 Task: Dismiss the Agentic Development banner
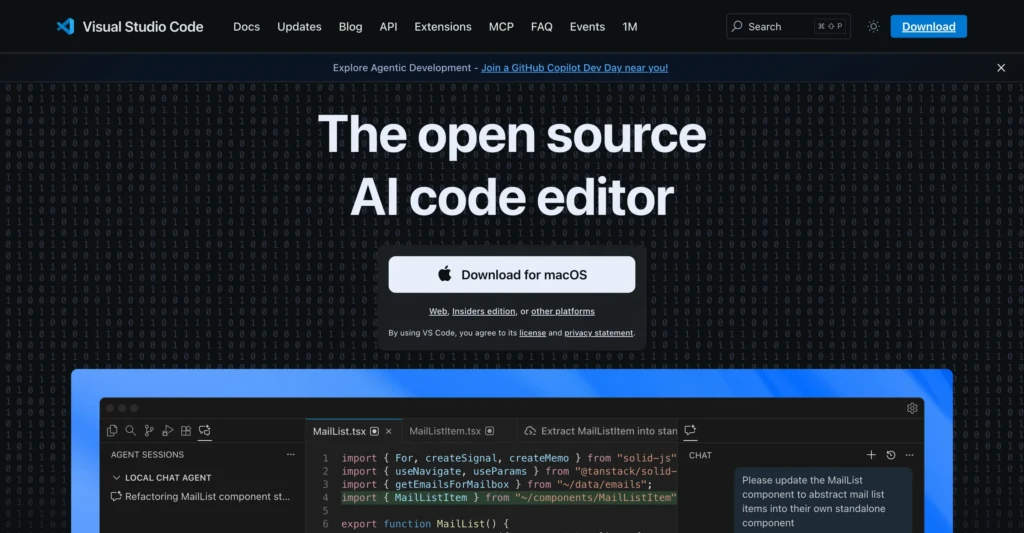(1000, 68)
